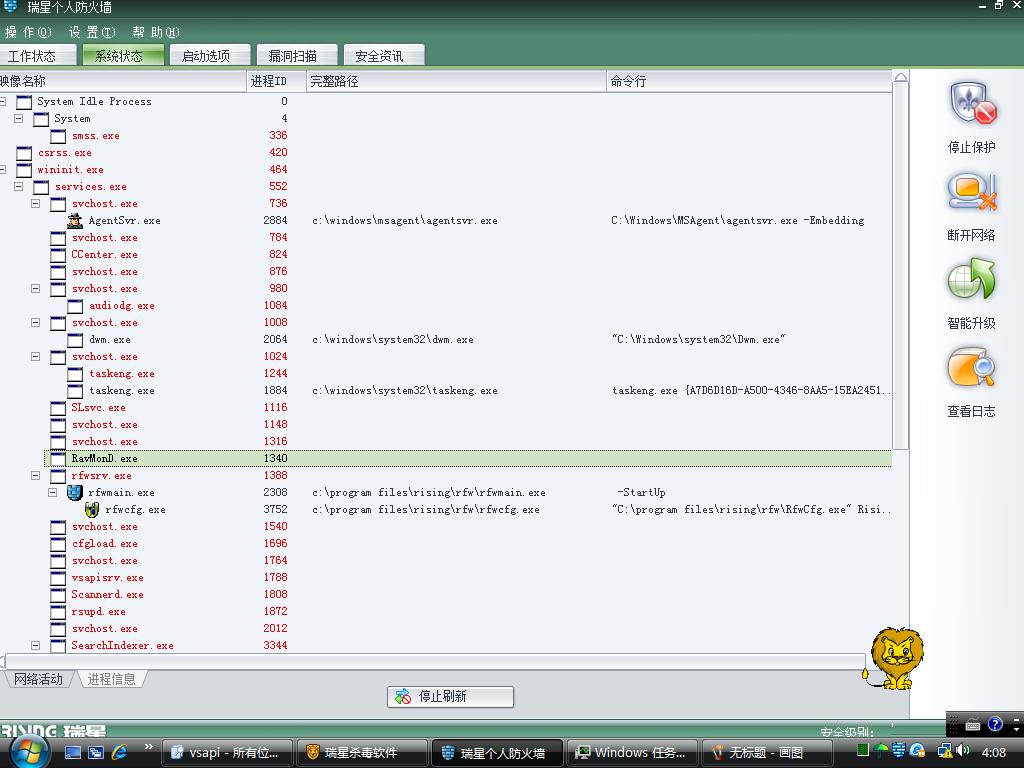This screenshot has width=1024, height=768.
Task: Open the 设置(T) menu
Action: (92, 32)
